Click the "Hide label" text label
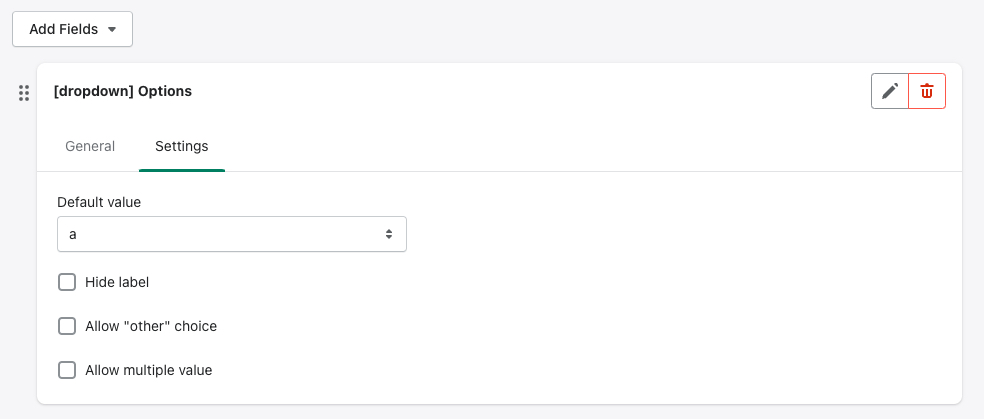 pyautogui.click(x=117, y=282)
